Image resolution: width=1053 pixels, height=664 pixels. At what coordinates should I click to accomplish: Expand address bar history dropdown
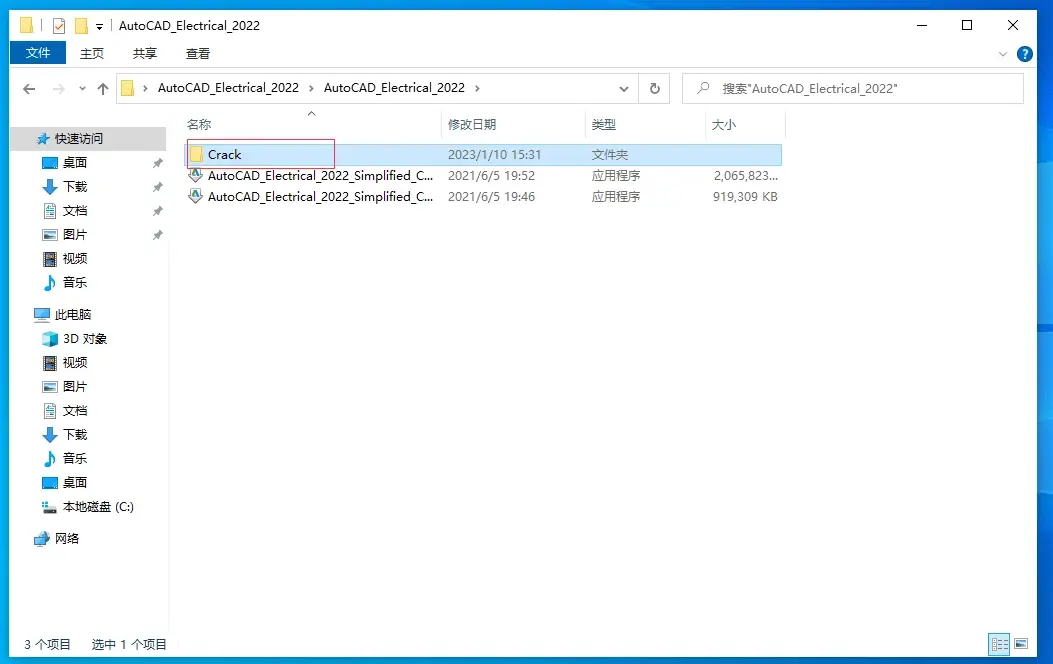623,89
